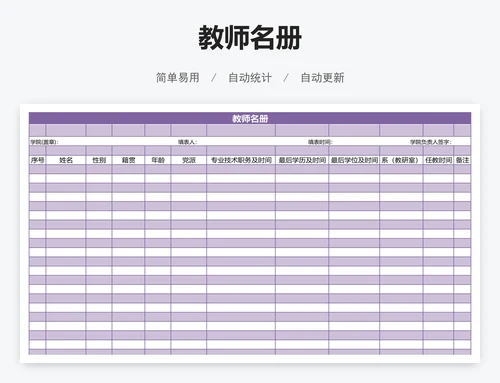The width and height of the screenshot is (500, 383).
Task: Select the 最后学历及时间 column header
Action: (x=302, y=160)
